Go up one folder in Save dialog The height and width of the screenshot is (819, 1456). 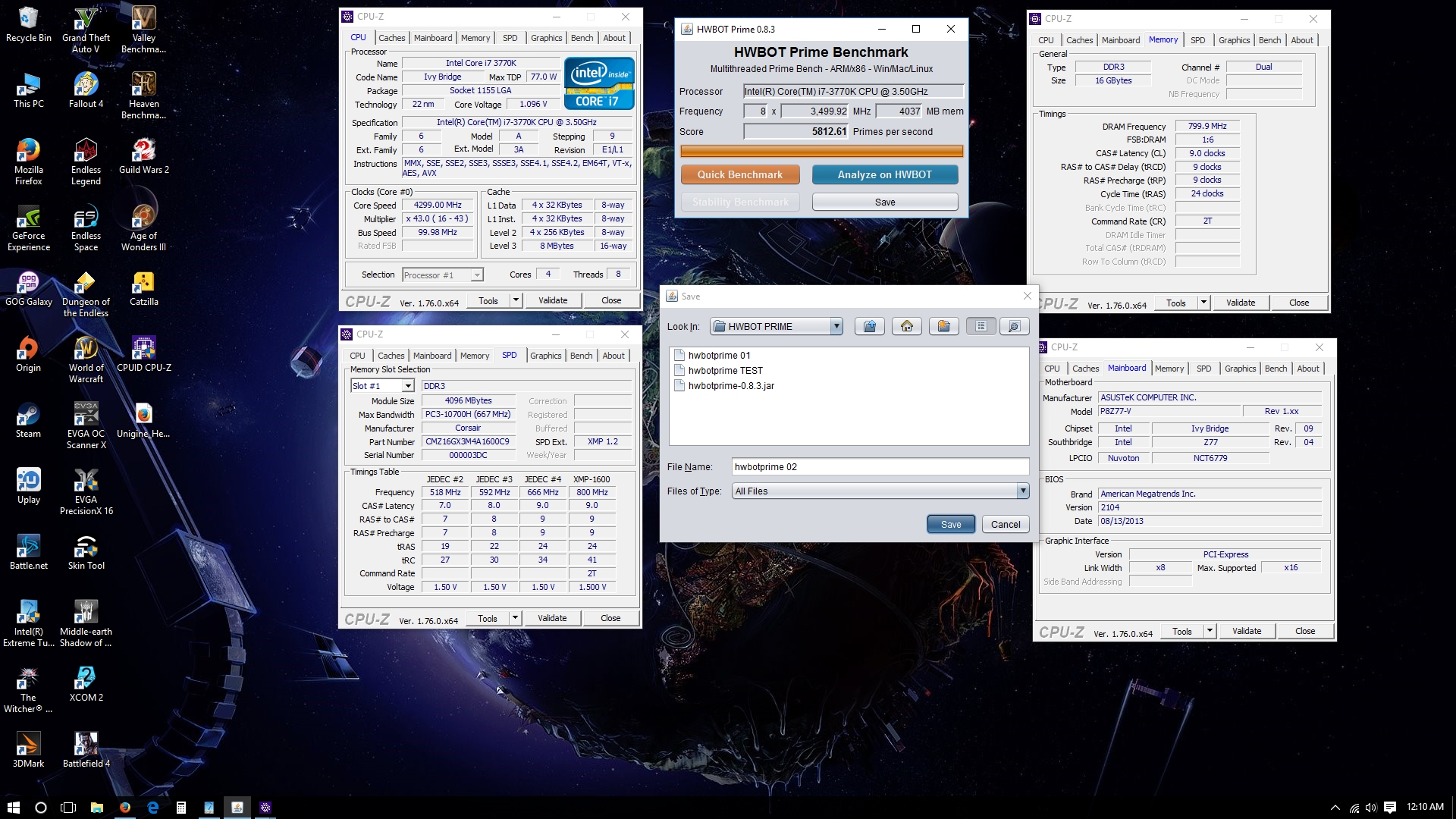click(870, 326)
